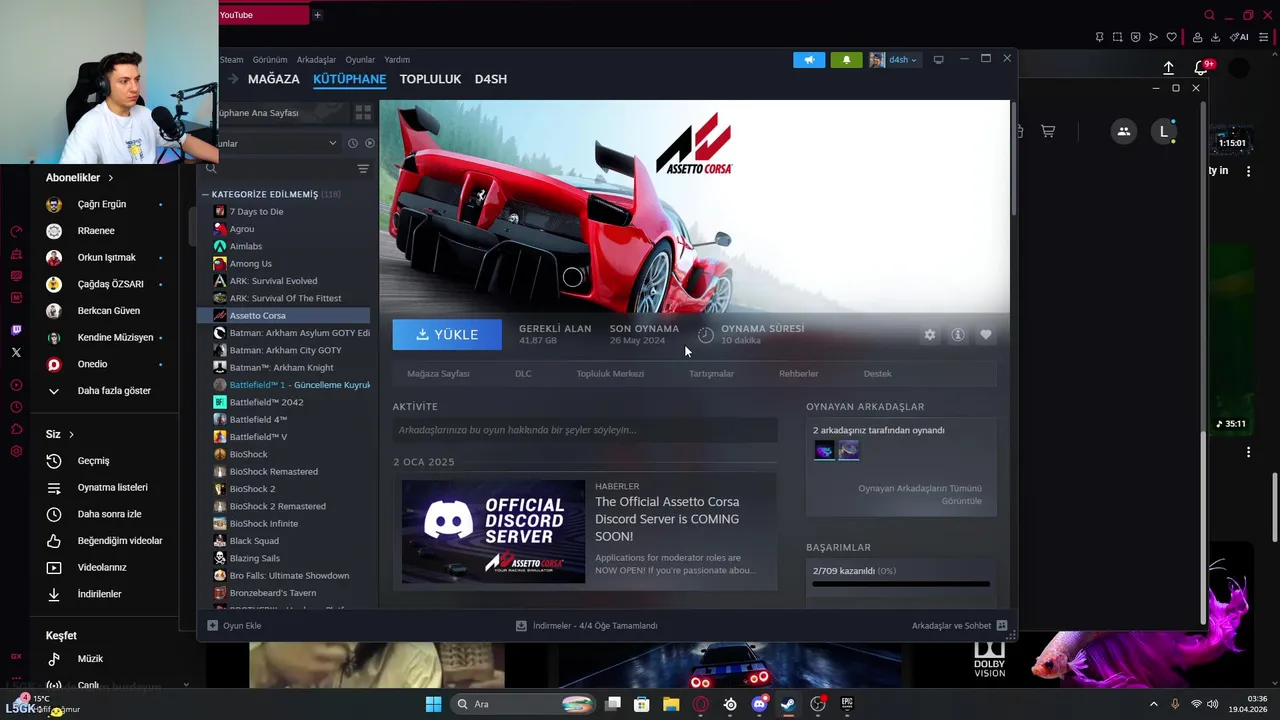Open the Görünüm menu
Screen dimensions: 1280x720
[270, 60]
